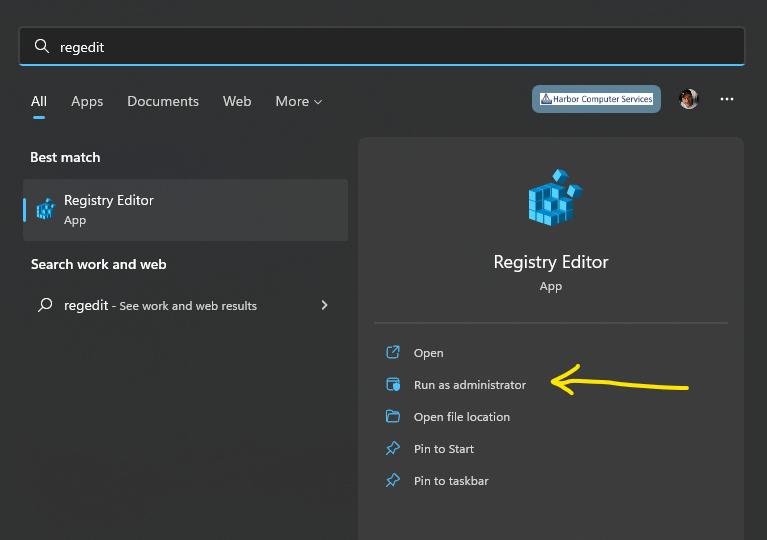Click the search magnifier icon in search box
767x540 pixels.
point(42,46)
